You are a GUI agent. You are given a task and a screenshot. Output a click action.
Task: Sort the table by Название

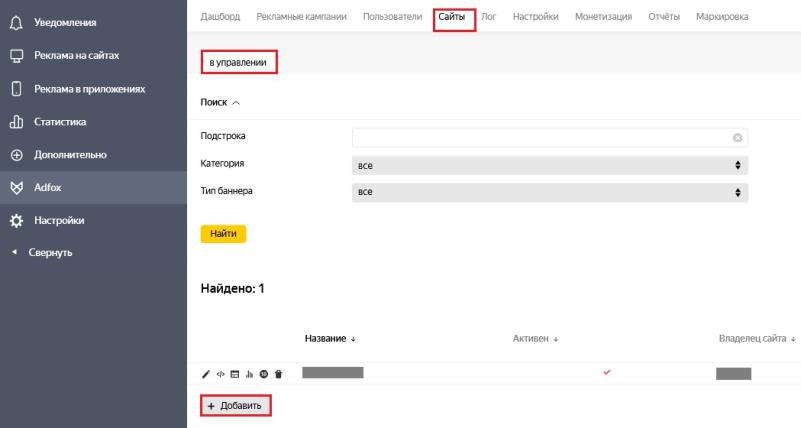[330, 339]
